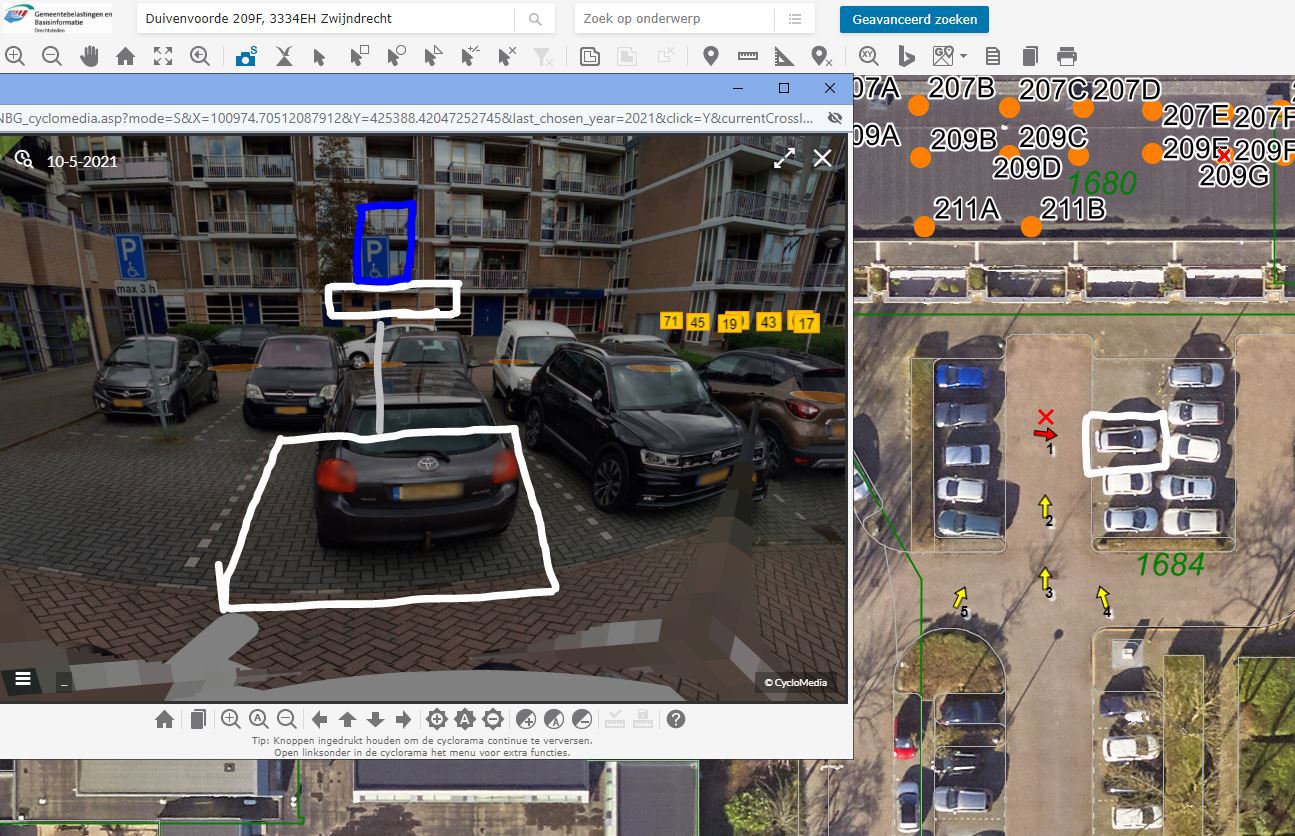Click the address search magnifier button
The width and height of the screenshot is (1295, 836).
[x=535, y=19]
